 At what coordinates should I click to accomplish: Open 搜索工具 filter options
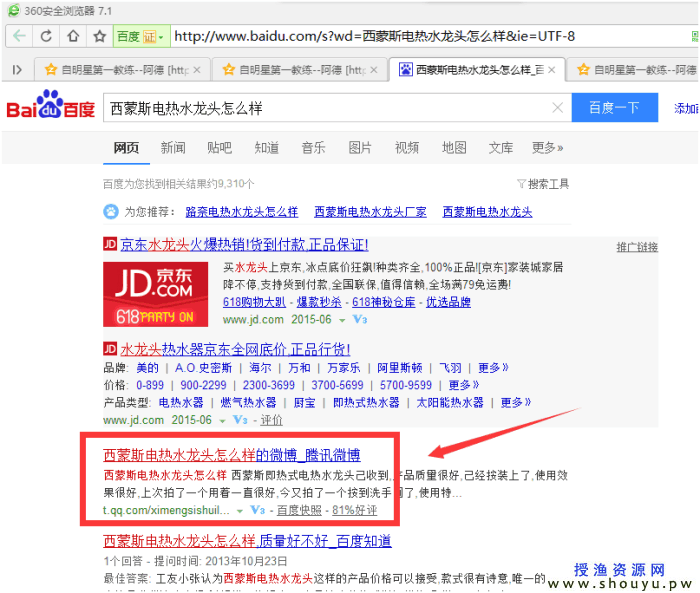click(x=543, y=184)
